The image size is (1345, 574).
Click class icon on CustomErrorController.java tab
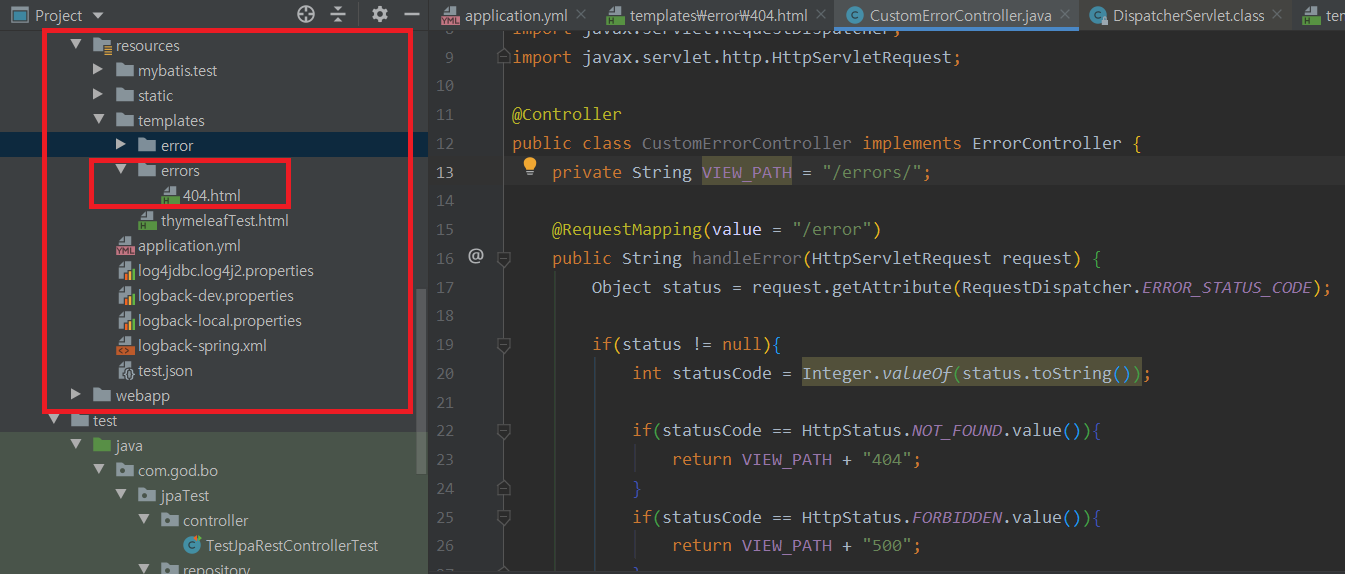click(x=855, y=15)
